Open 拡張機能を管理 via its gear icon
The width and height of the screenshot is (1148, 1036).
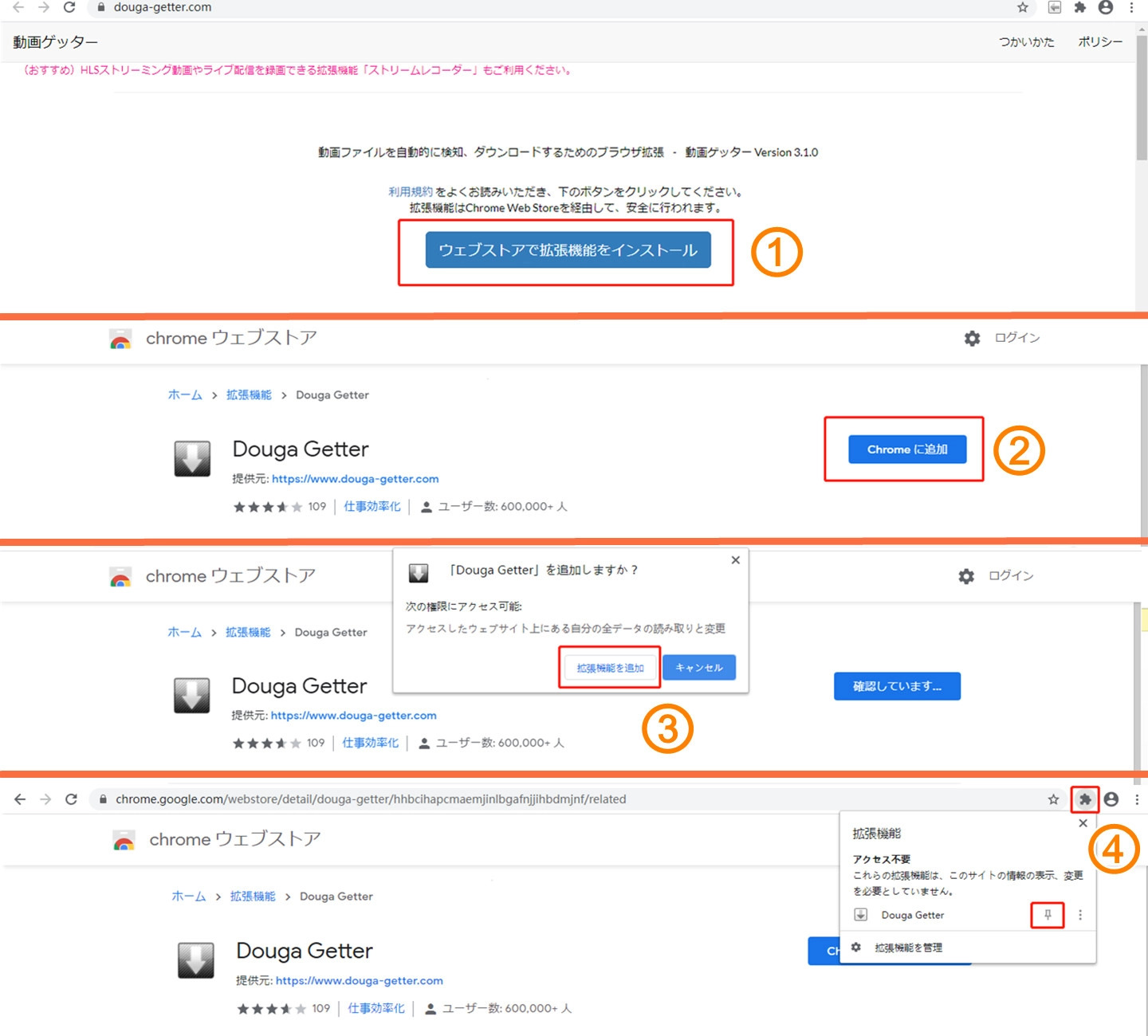[x=855, y=948]
